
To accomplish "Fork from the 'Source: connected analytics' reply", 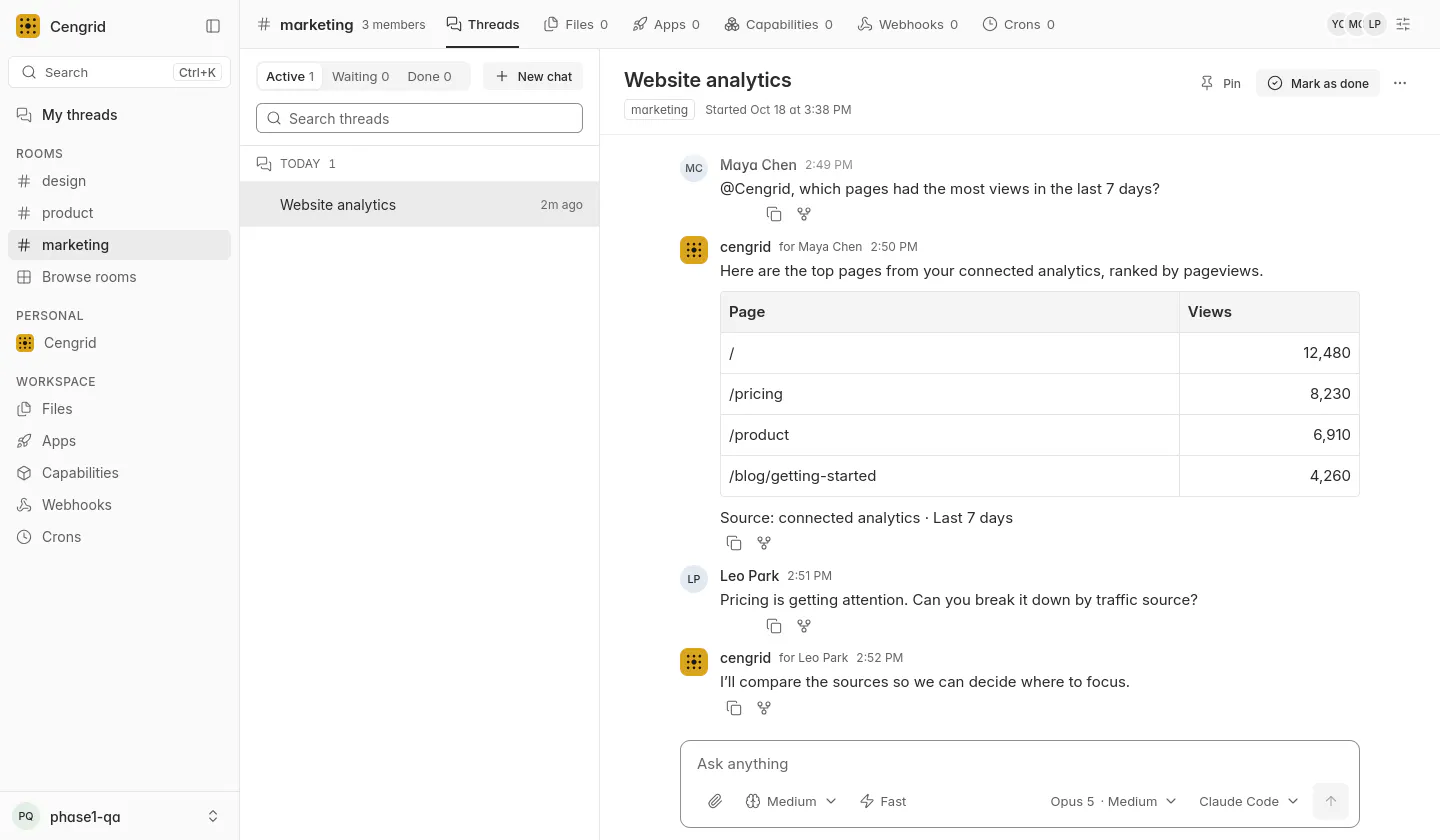I will (764, 543).
